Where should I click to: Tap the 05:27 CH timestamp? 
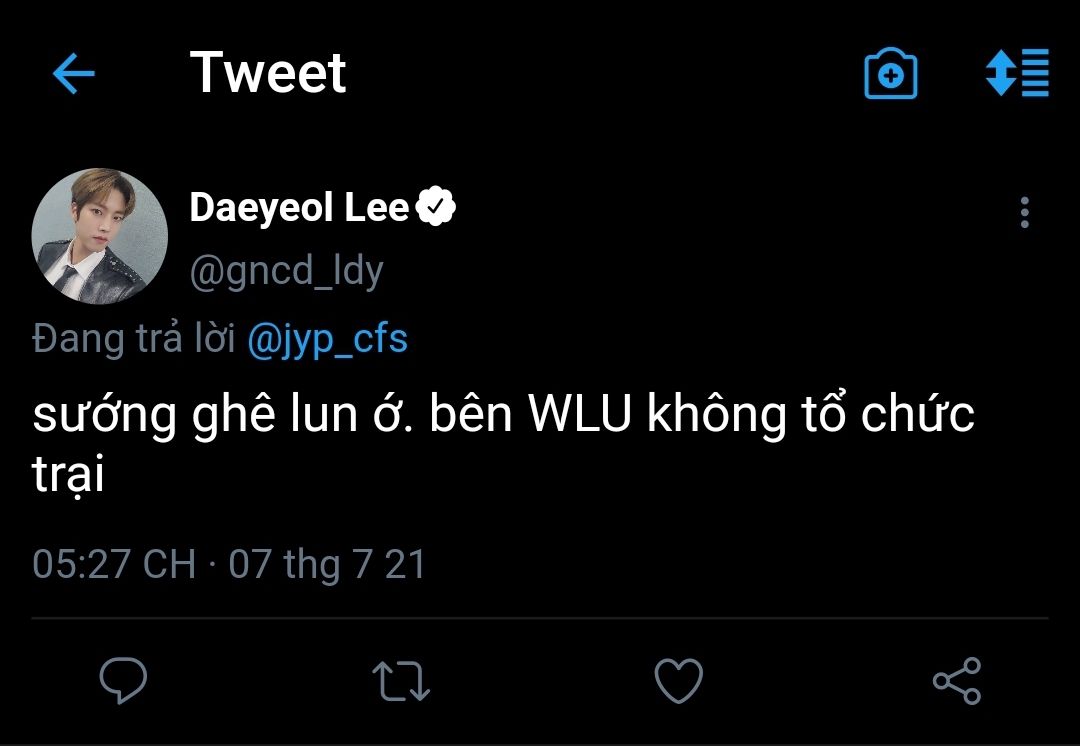click(113, 564)
